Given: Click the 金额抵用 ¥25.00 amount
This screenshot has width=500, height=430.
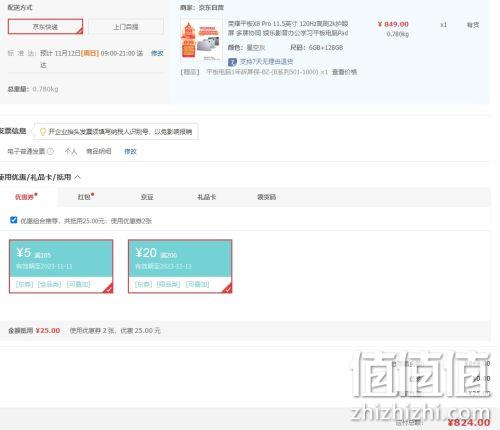Looking at the screenshot, I should pos(48,331).
